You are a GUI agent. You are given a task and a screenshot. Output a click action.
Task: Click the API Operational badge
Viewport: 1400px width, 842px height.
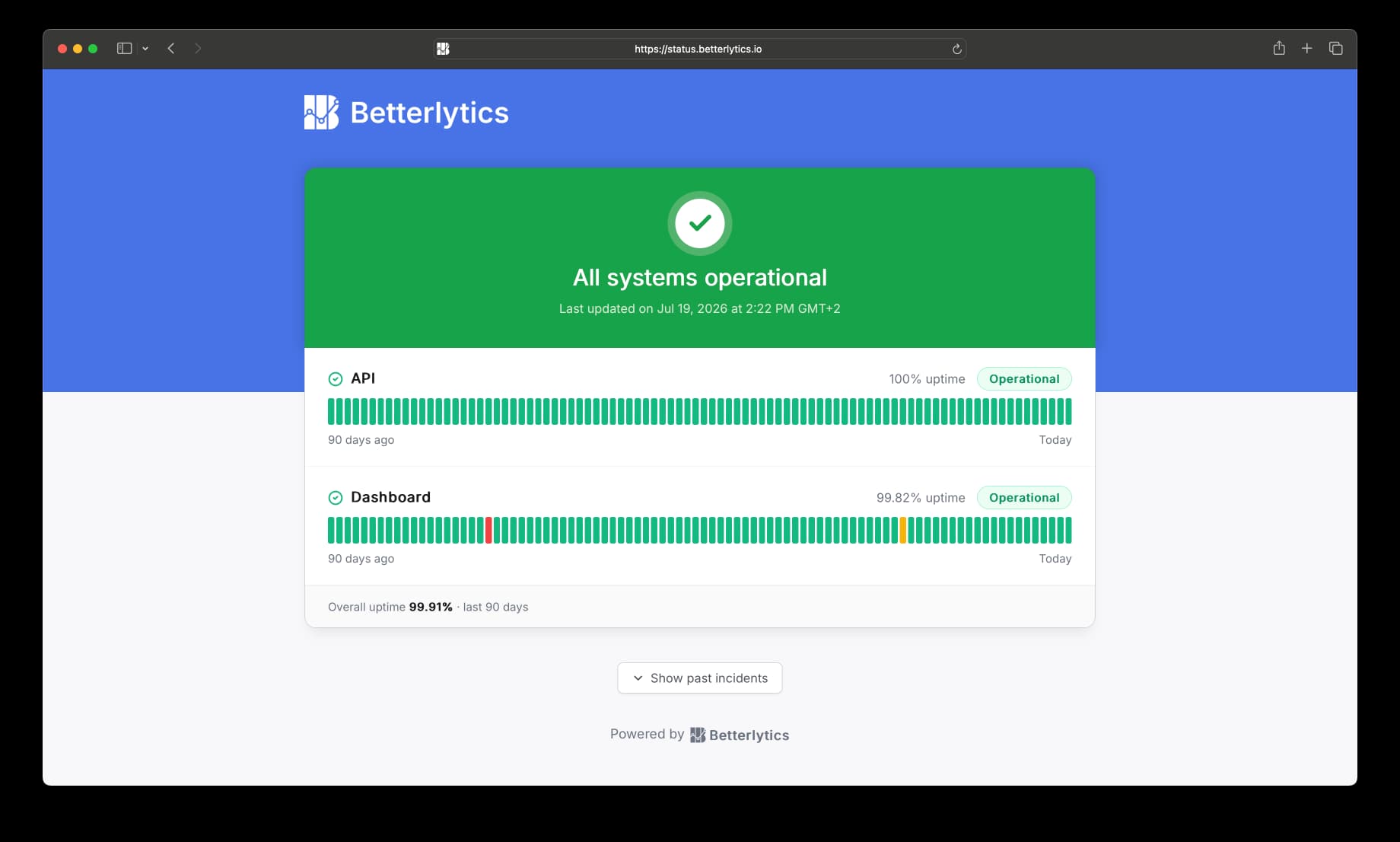click(1024, 379)
